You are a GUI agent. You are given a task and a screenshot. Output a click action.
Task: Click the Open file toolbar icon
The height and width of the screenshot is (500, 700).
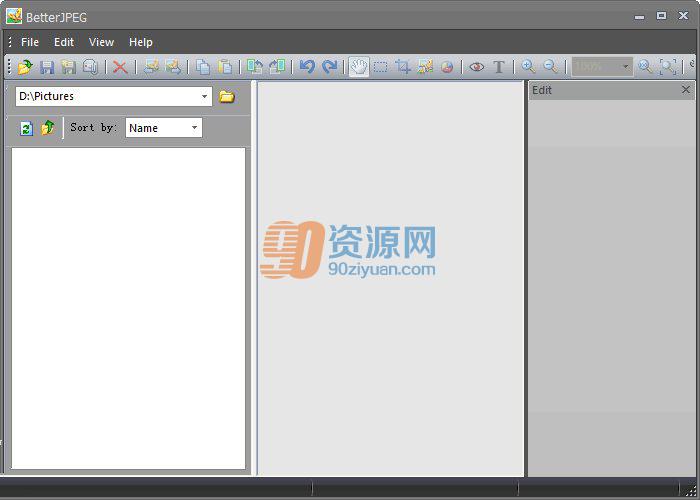click(x=25, y=67)
